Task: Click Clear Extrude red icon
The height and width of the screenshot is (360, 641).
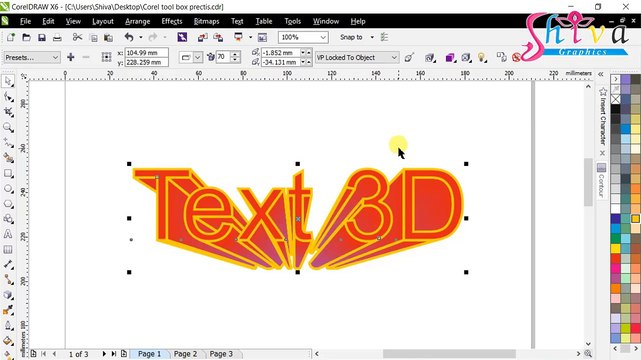Action: point(516,58)
